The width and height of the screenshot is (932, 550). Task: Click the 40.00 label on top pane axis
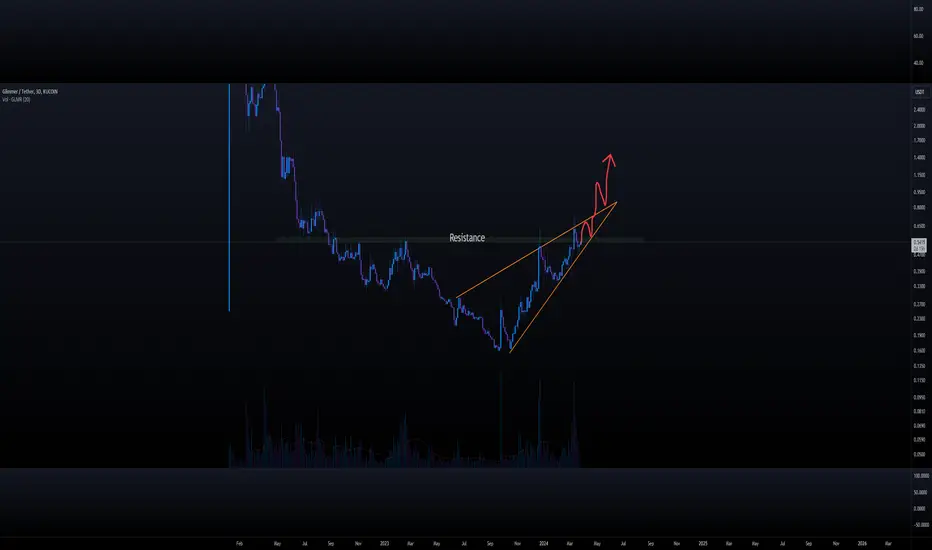(918, 63)
